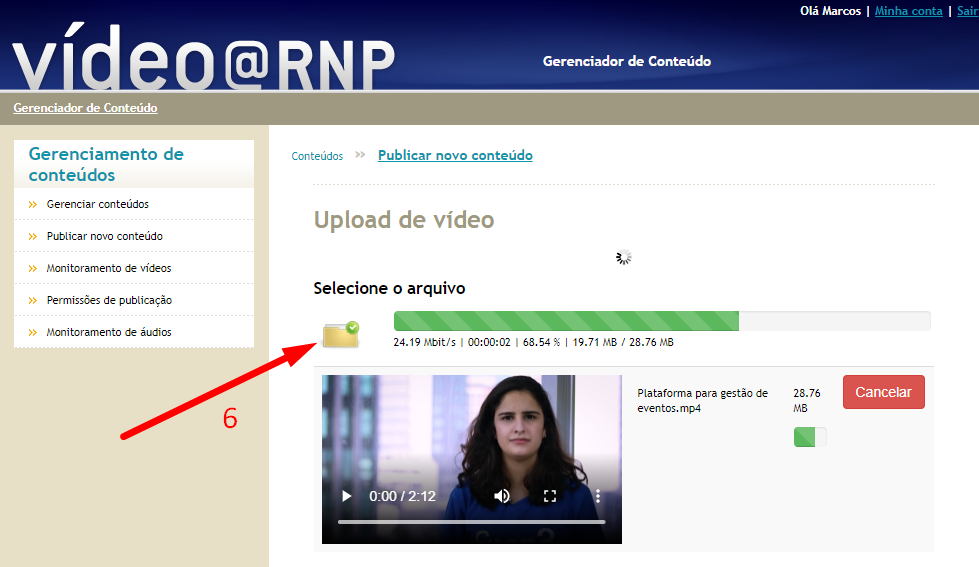Click the video time display 0:00 / 2:12
Image resolution: width=979 pixels, height=567 pixels.
coord(402,496)
